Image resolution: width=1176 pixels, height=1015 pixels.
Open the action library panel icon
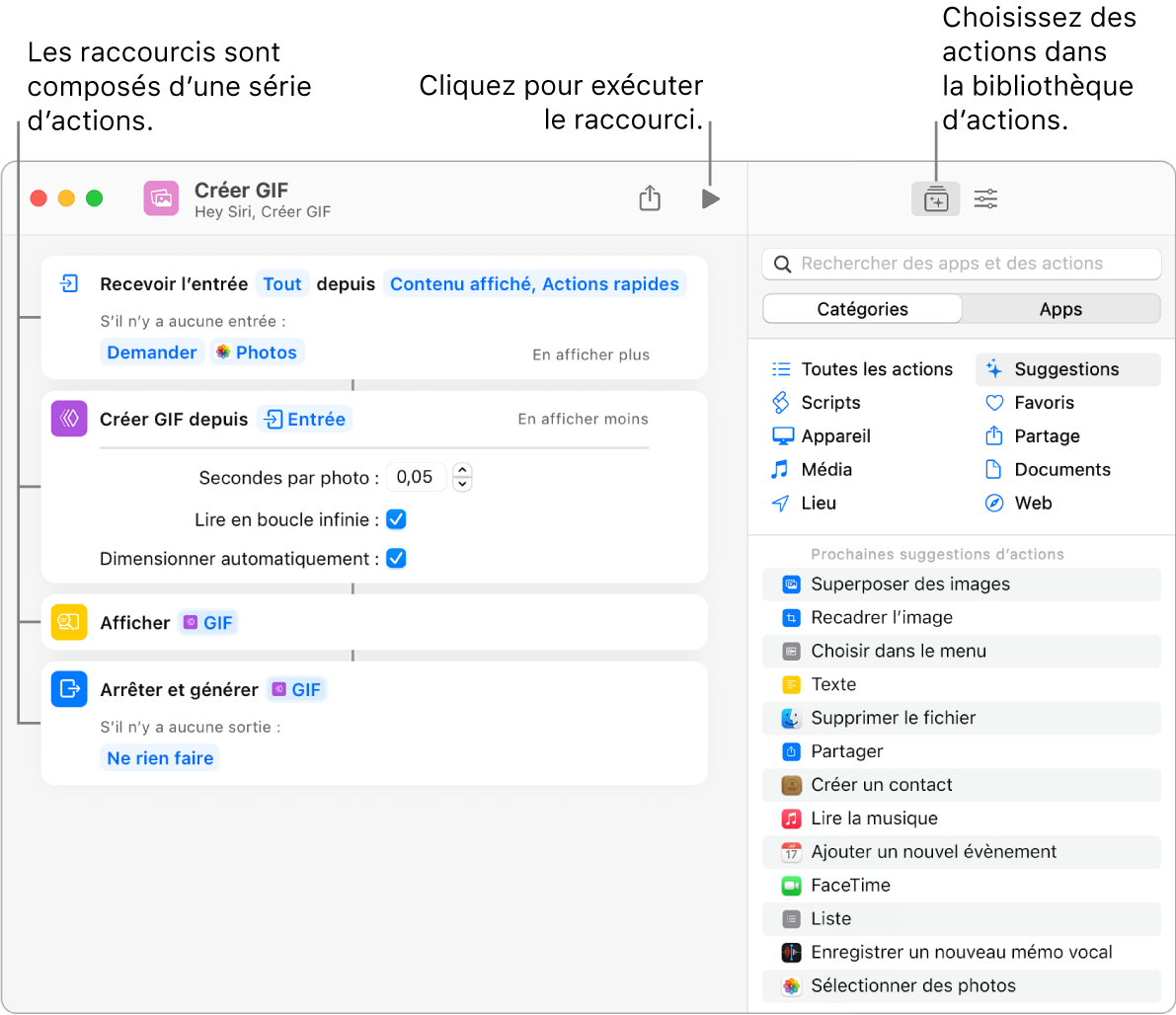click(x=935, y=198)
